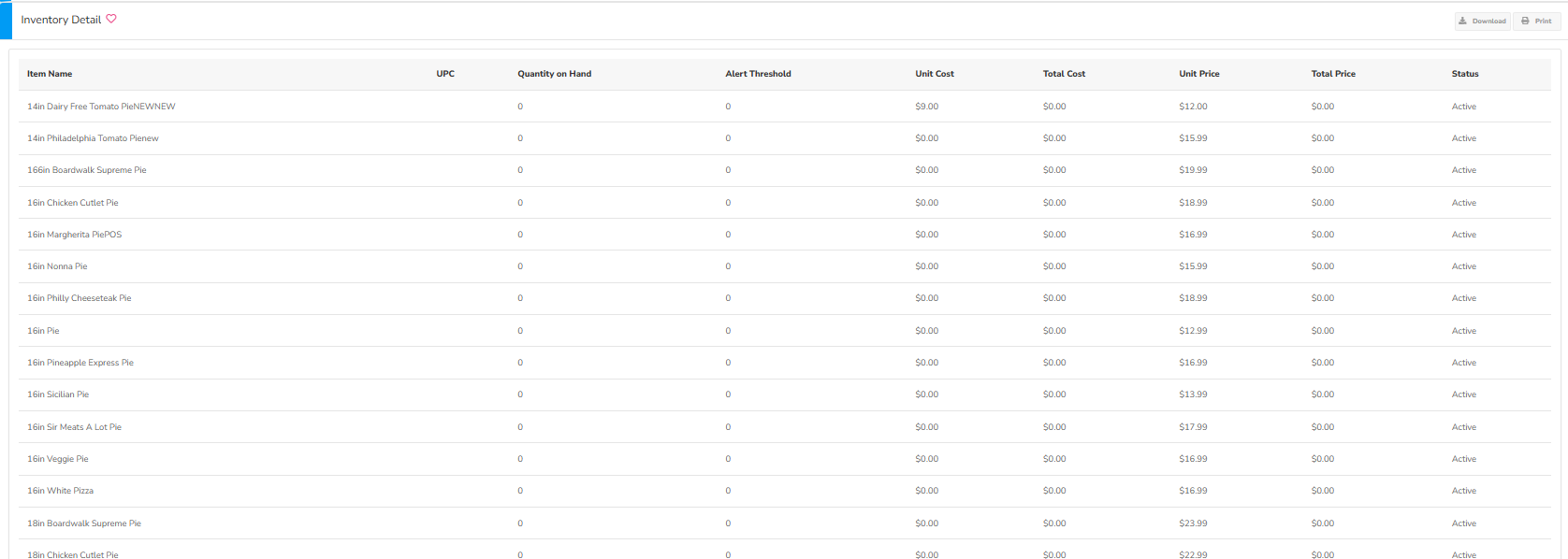Sort by Item Name column header
This screenshot has width=1568, height=559.
[x=50, y=74]
